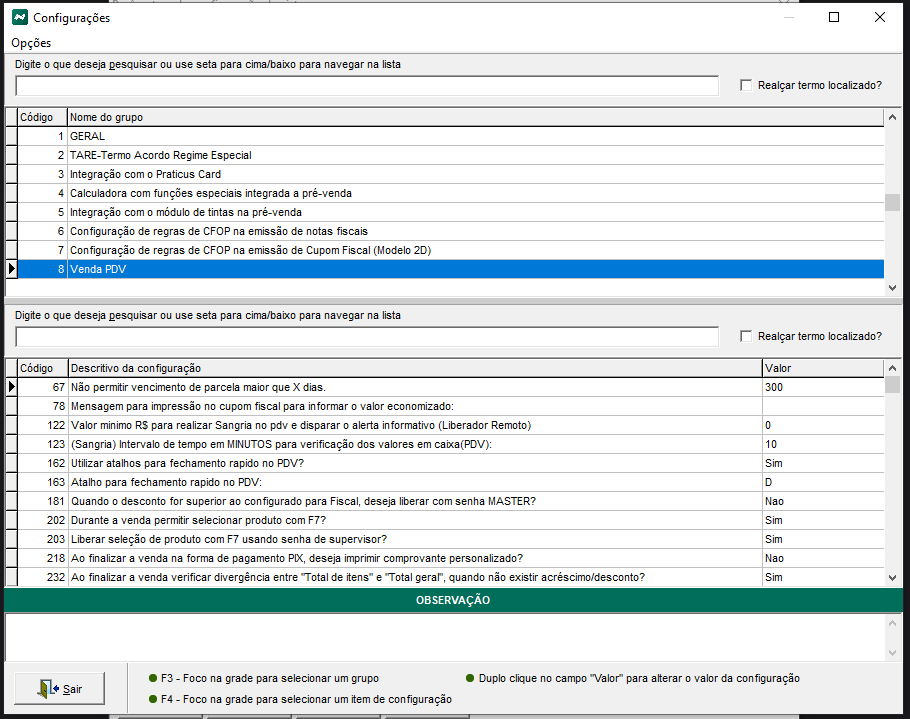The width and height of the screenshot is (910, 719).
Task: Click the row indicator arrow beside Venda PDV
Action: pos(11,268)
